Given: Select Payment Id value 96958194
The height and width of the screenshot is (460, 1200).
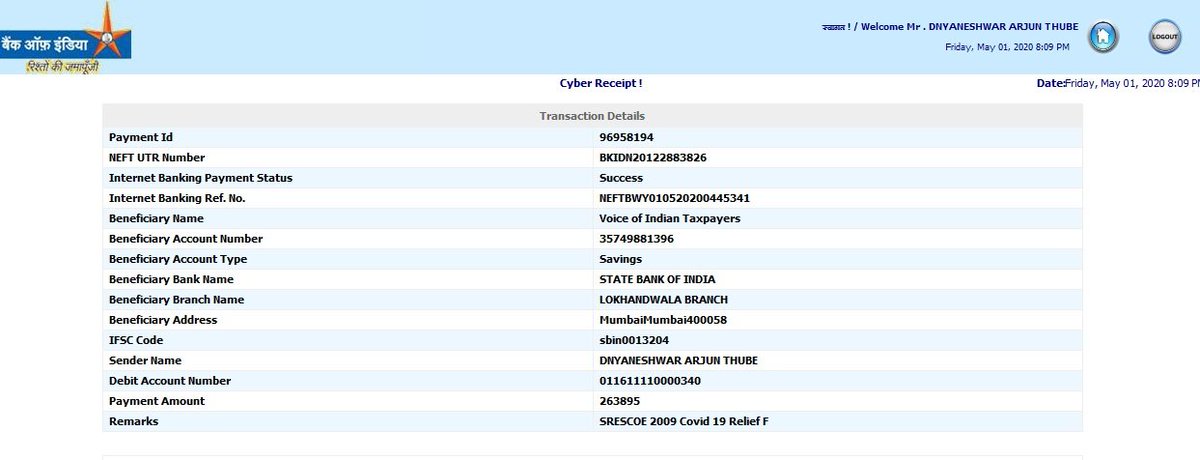Looking at the screenshot, I should click(626, 137).
